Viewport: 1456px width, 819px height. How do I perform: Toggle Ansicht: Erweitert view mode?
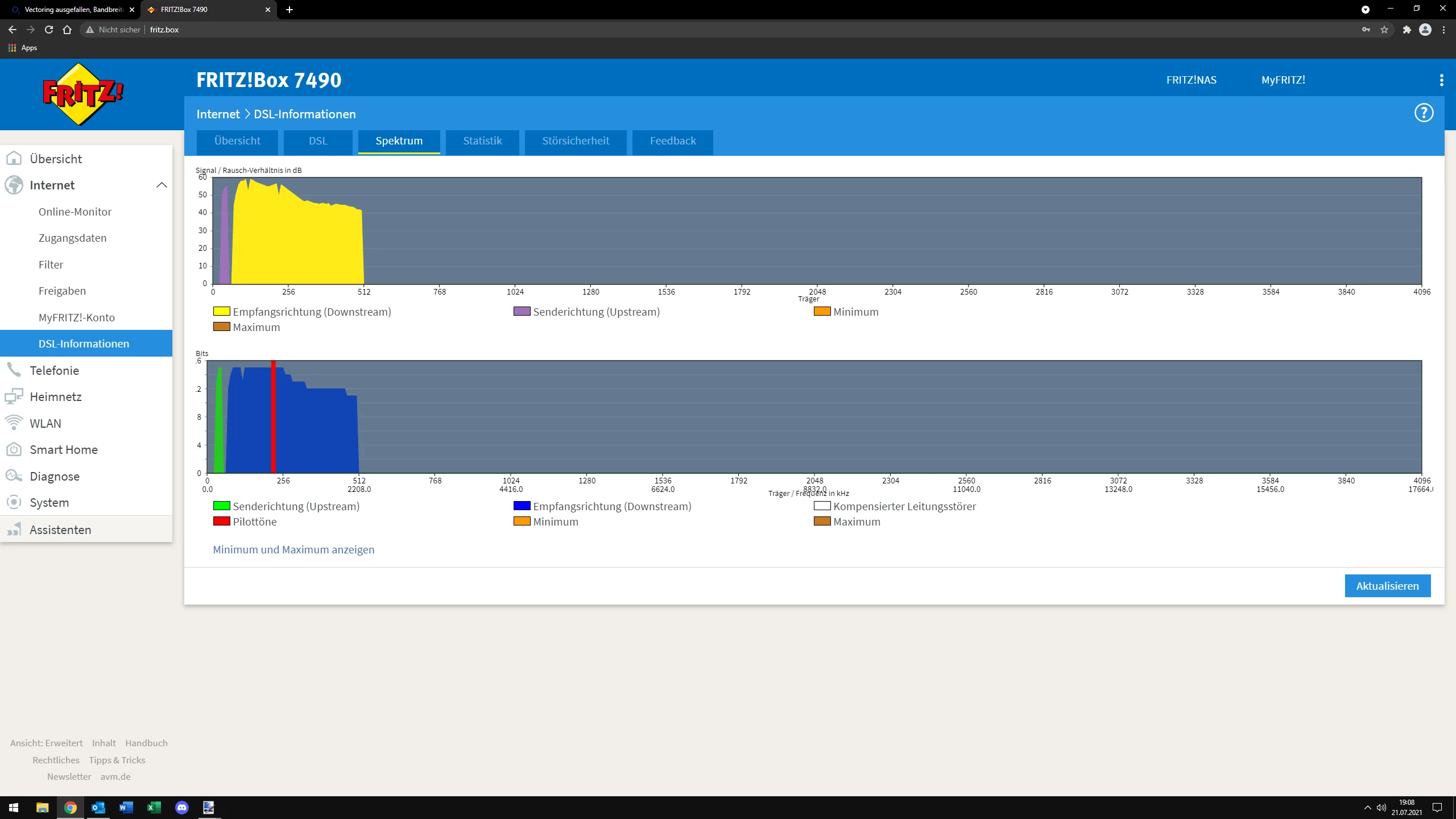point(46,743)
